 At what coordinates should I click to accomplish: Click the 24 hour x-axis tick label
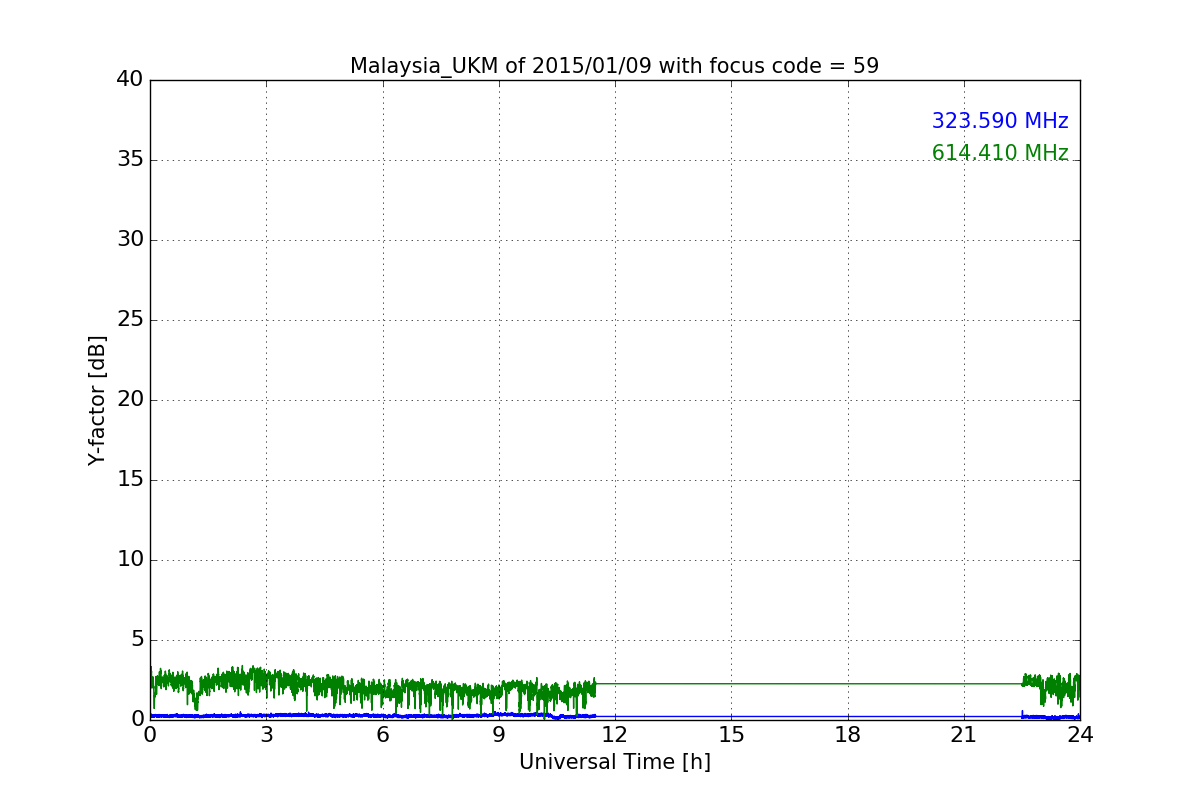(x=1080, y=735)
